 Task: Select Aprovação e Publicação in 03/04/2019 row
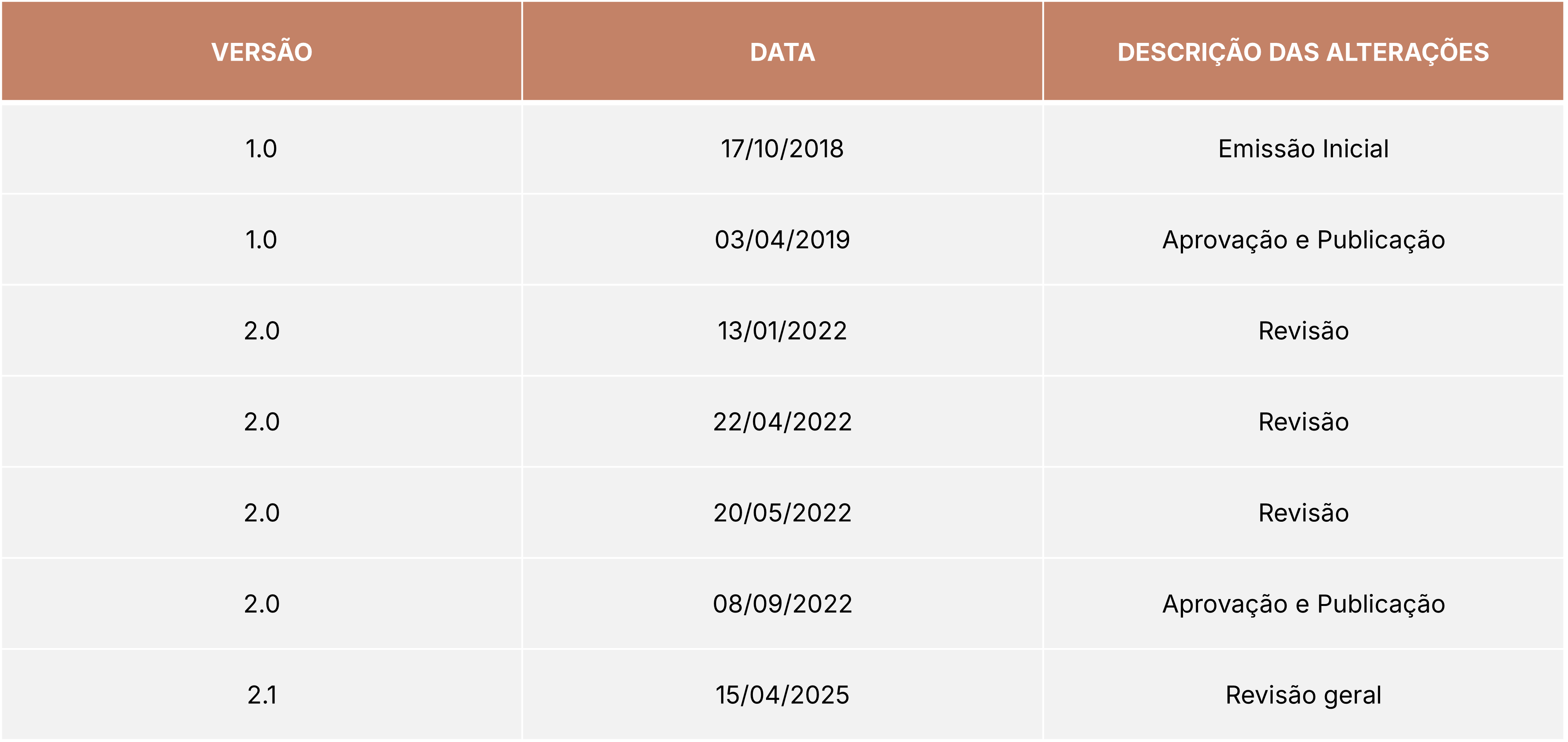tap(1303, 240)
